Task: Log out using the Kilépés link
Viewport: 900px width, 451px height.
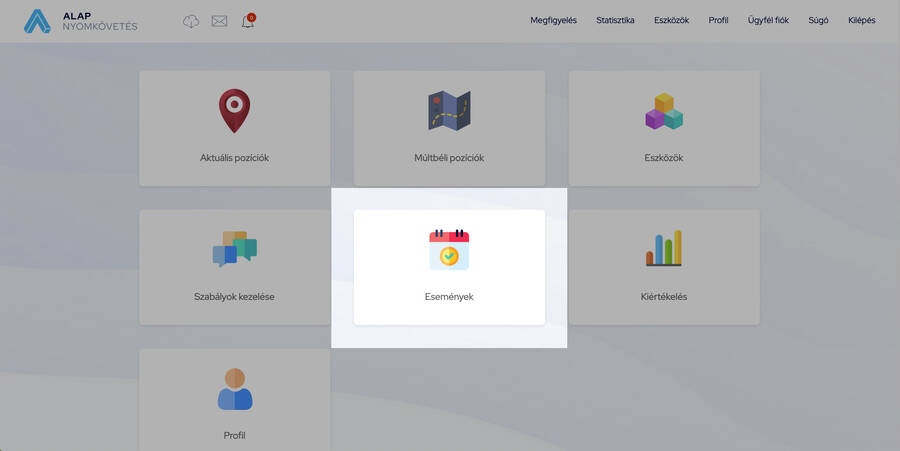Action: [x=861, y=20]
